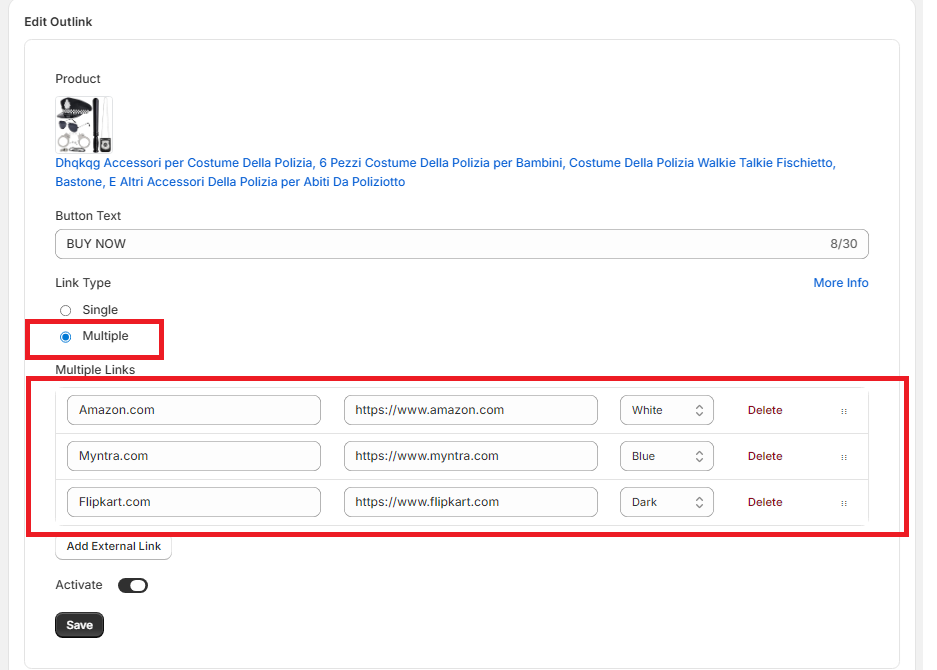This screenshot has height=670, width=937.
Task: Click the 8/30 character counter
Action: (x=843, y=244)
